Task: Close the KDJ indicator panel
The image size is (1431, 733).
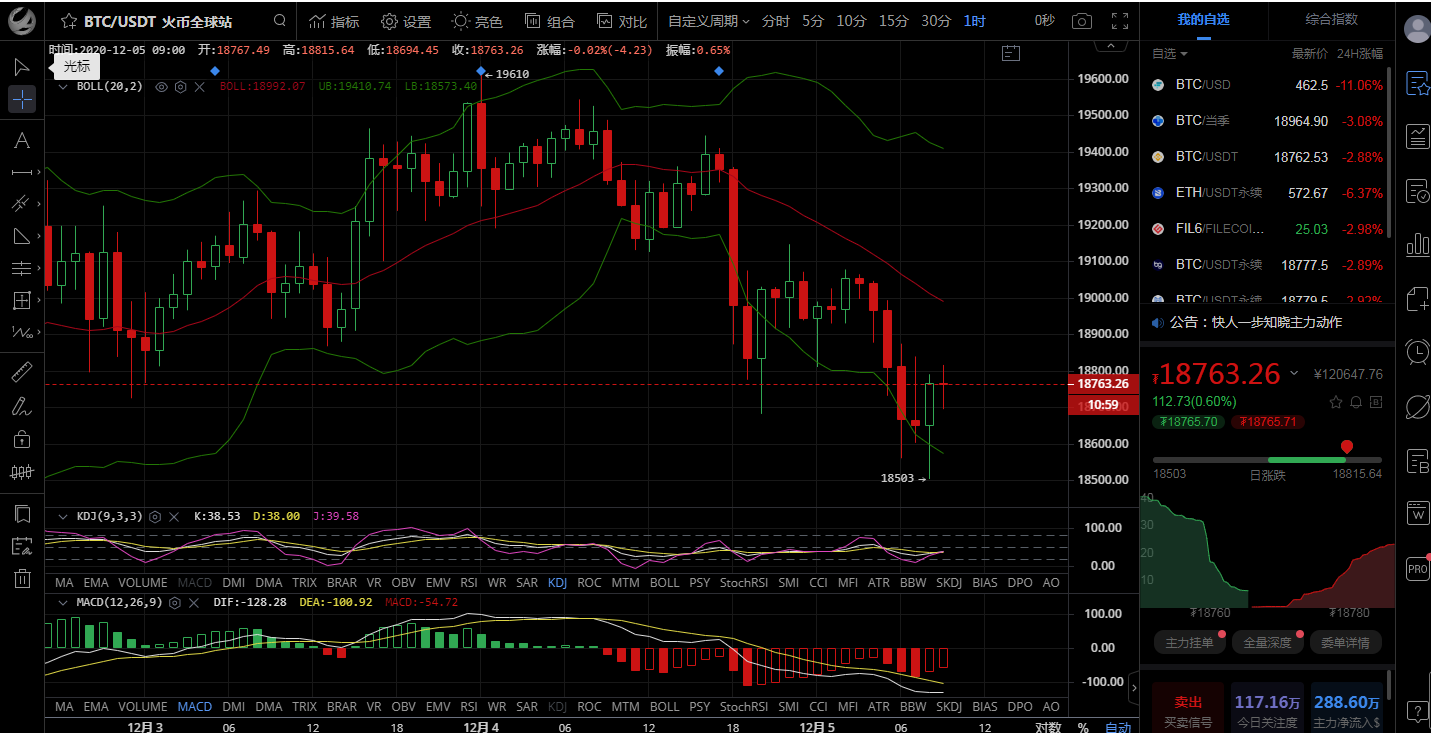Action: click(173, 516)
